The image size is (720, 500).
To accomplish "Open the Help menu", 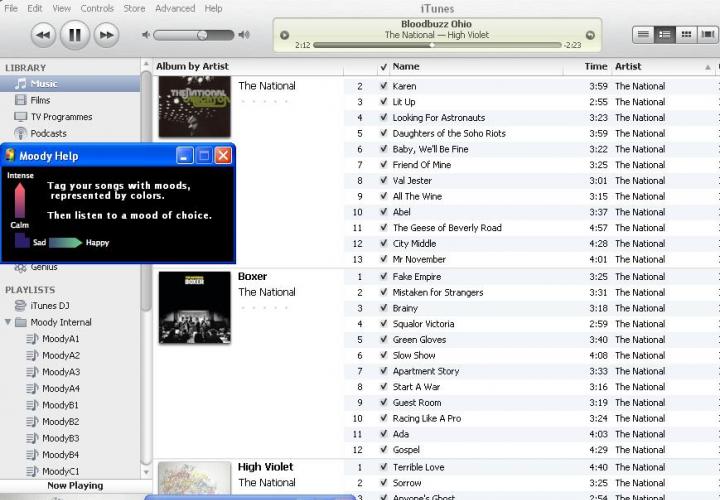I will click(213, 8).
